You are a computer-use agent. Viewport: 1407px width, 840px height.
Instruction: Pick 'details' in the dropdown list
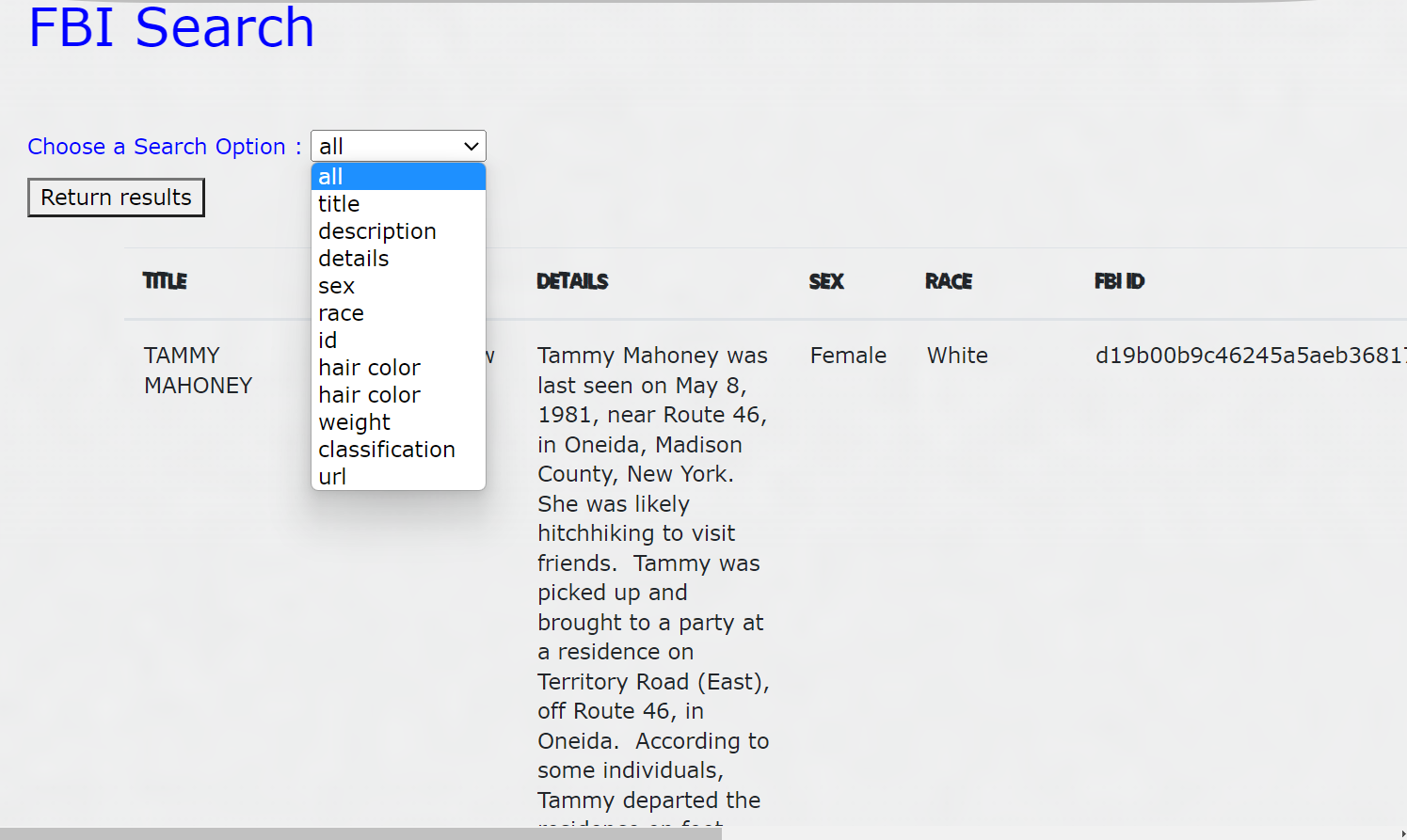tap(398, 259)
